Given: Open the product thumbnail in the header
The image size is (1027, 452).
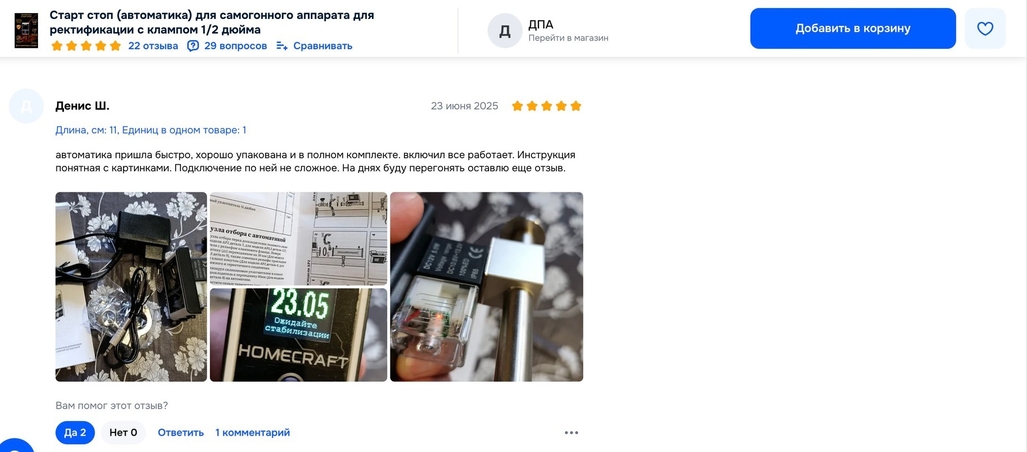Looking at the screenshot, I should (x=26, y=30).
